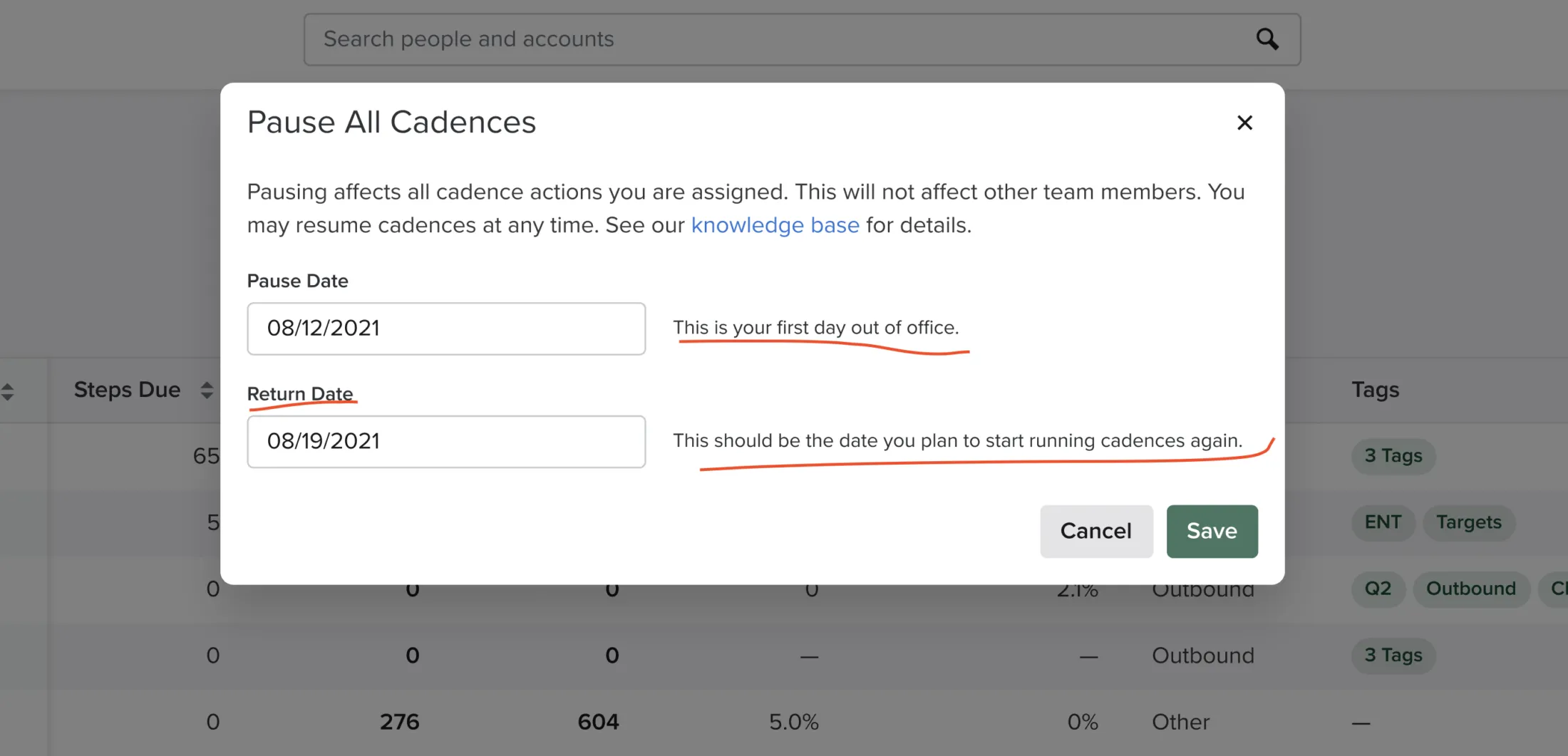Open the knowledge base link

click(x=775, y=225)
